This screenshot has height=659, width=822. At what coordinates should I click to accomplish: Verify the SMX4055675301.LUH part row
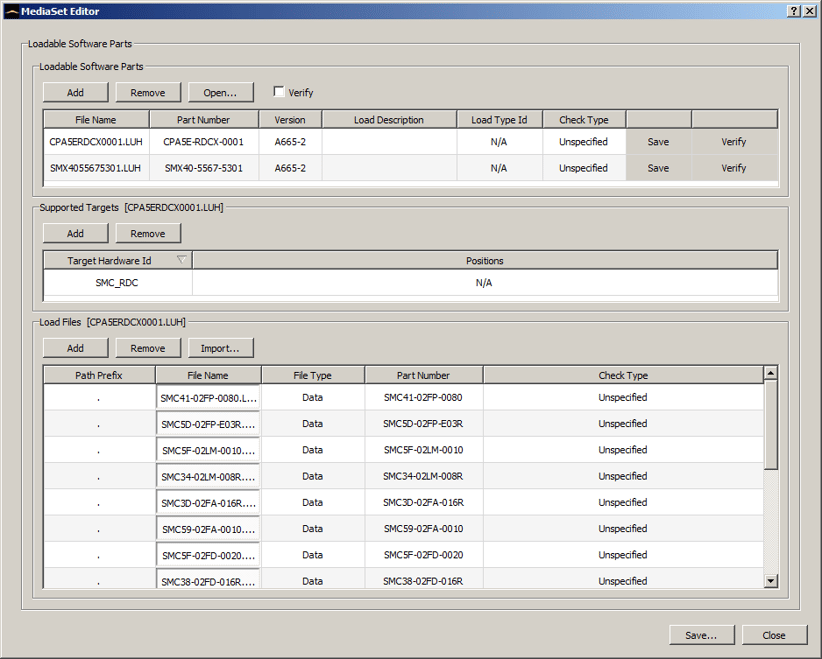pos(733,167)
